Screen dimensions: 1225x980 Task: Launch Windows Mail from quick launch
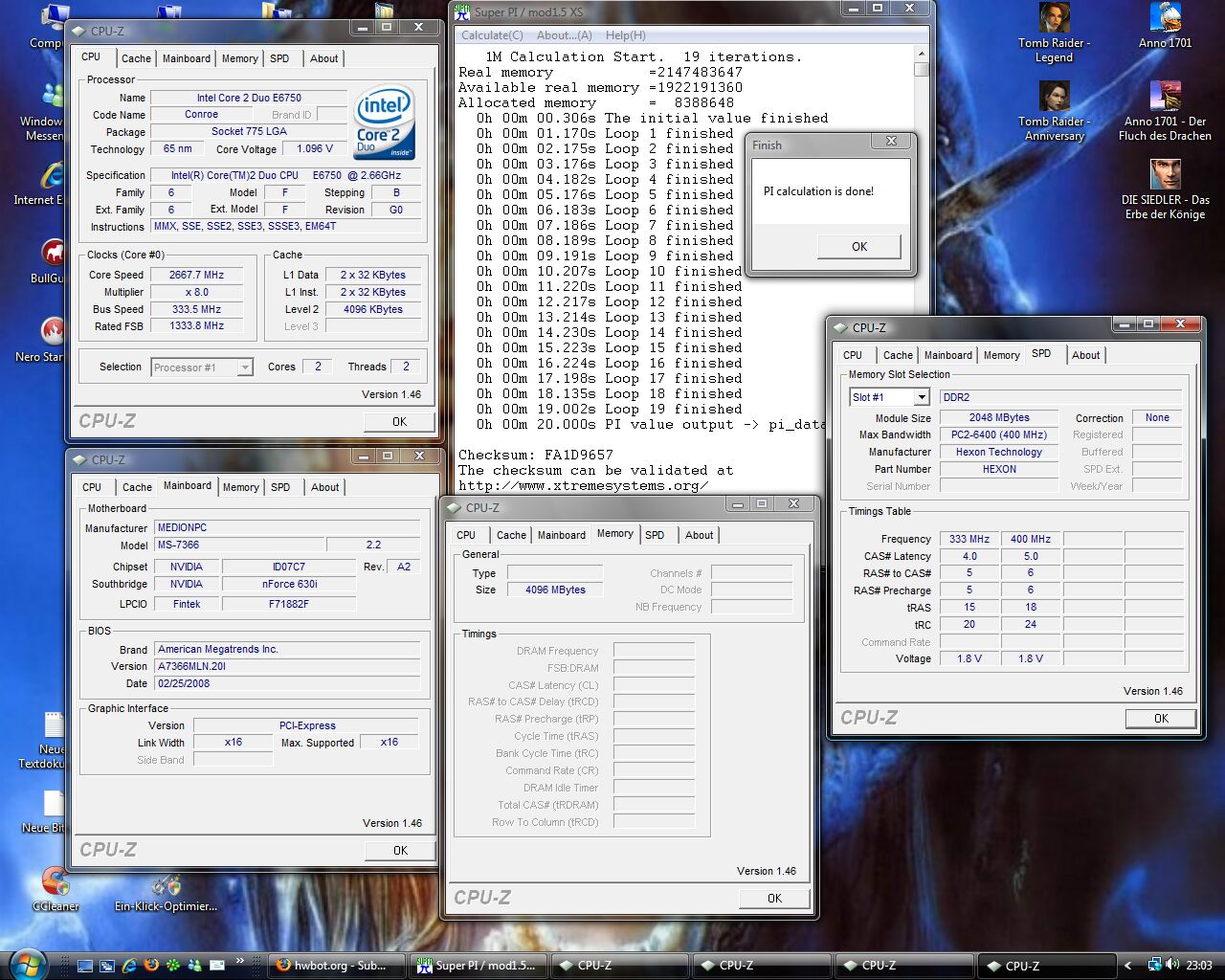[218, 966]
